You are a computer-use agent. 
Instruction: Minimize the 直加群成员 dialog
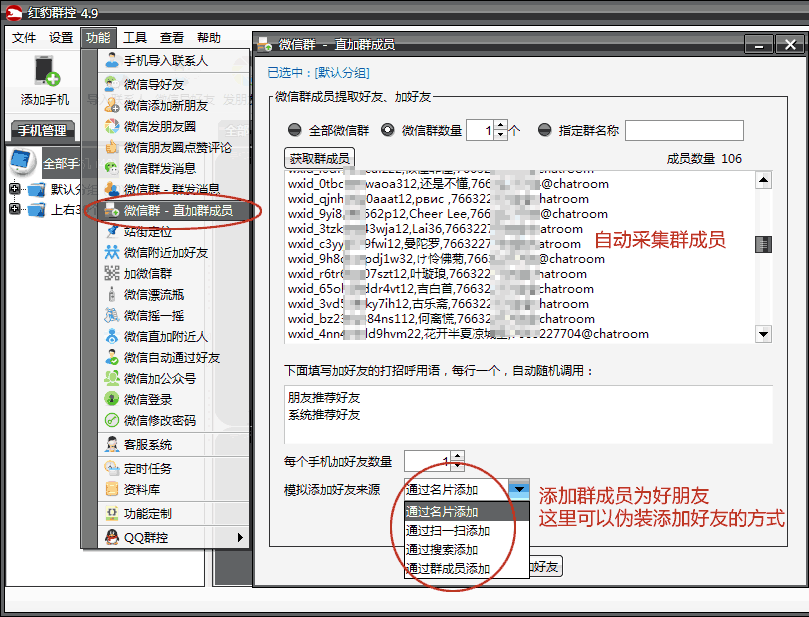pyautogui.click(x=758, y=45)
